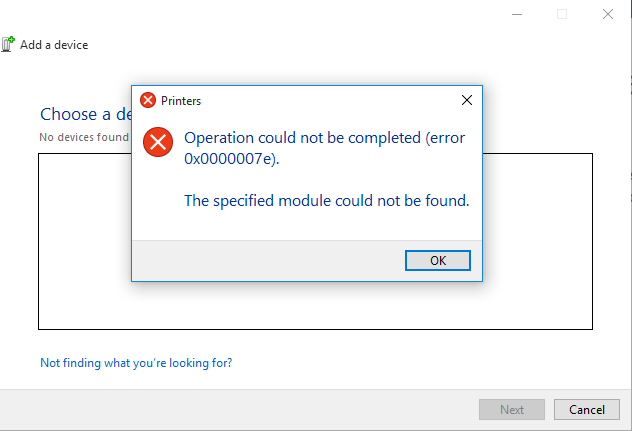Click the 'No devices found' status text
This screenshot has width=632, height=431.
84,137
